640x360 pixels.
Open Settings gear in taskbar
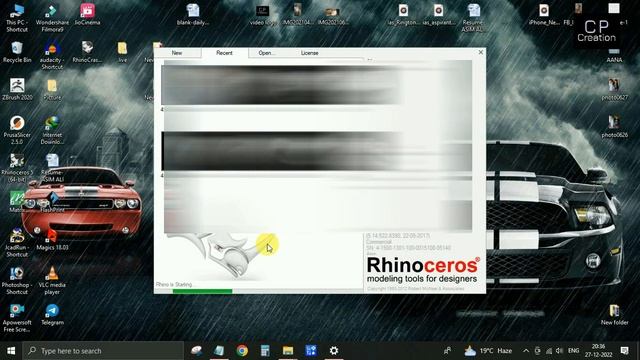(334, 351)
